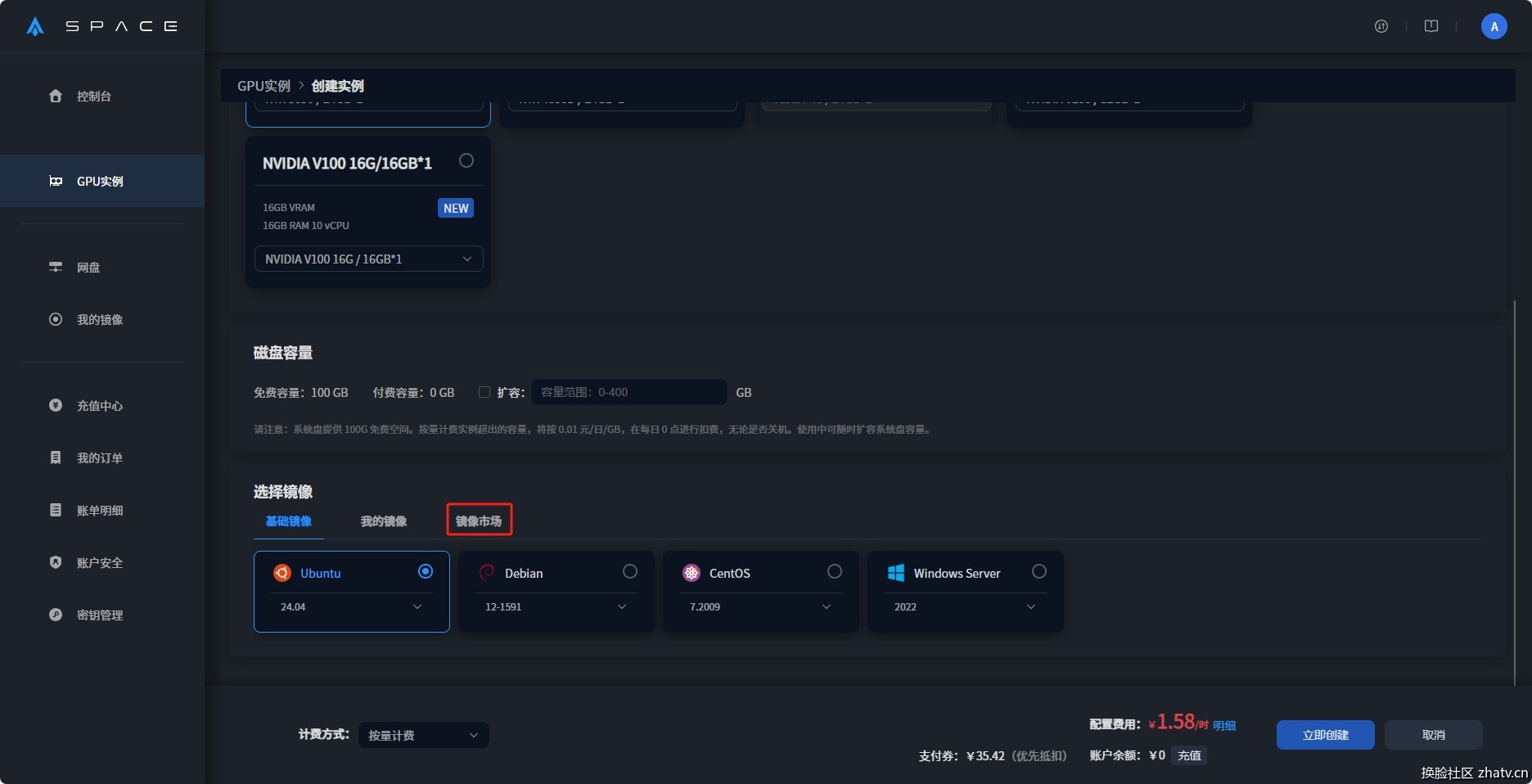Expand the Debian 12-1591 version dropdown
The image size is (1532, 784).
556,606
